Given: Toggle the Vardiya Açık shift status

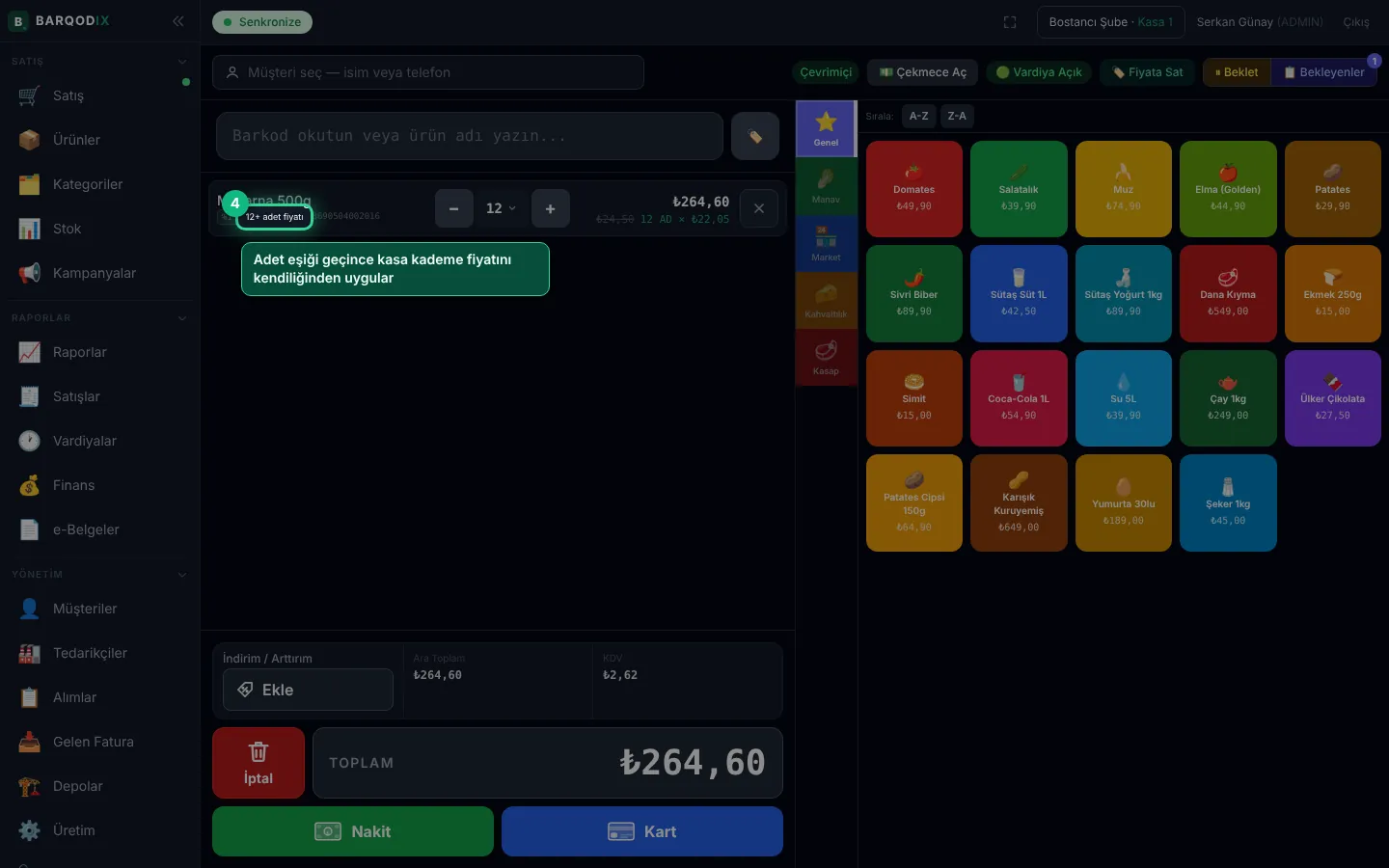Looking at the screenshot, I should [1039, 72].
